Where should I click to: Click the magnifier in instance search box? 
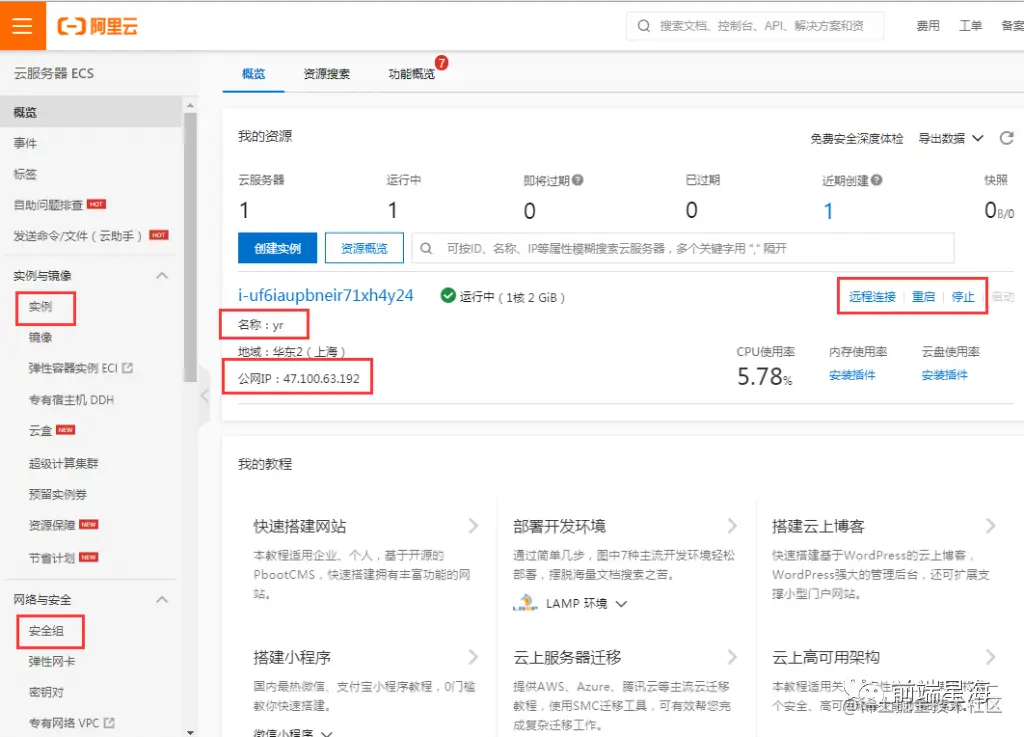pyautogui.click(x=426, y=249)
